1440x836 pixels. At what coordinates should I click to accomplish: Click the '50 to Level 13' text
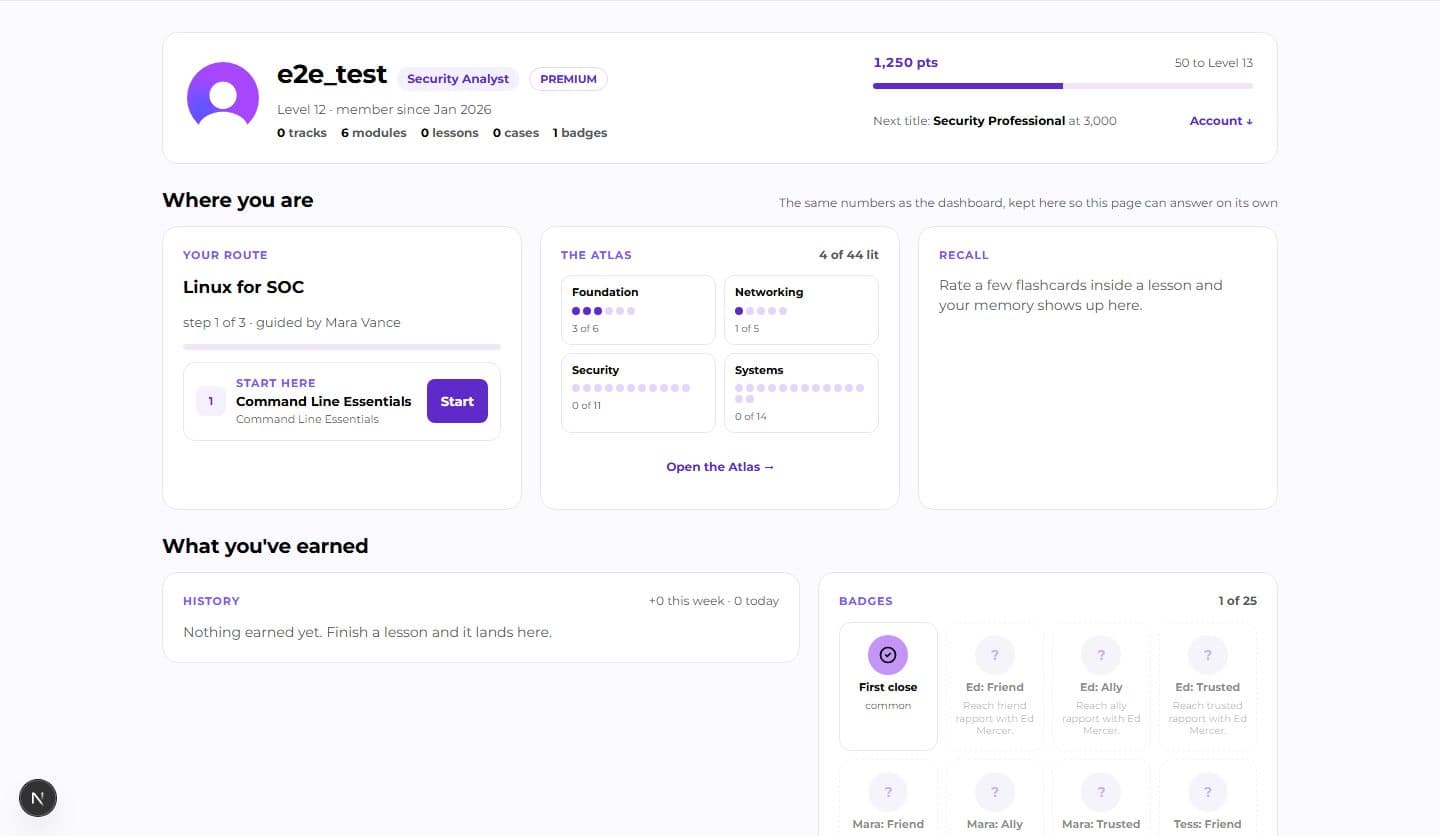(x=1214, y=63)
